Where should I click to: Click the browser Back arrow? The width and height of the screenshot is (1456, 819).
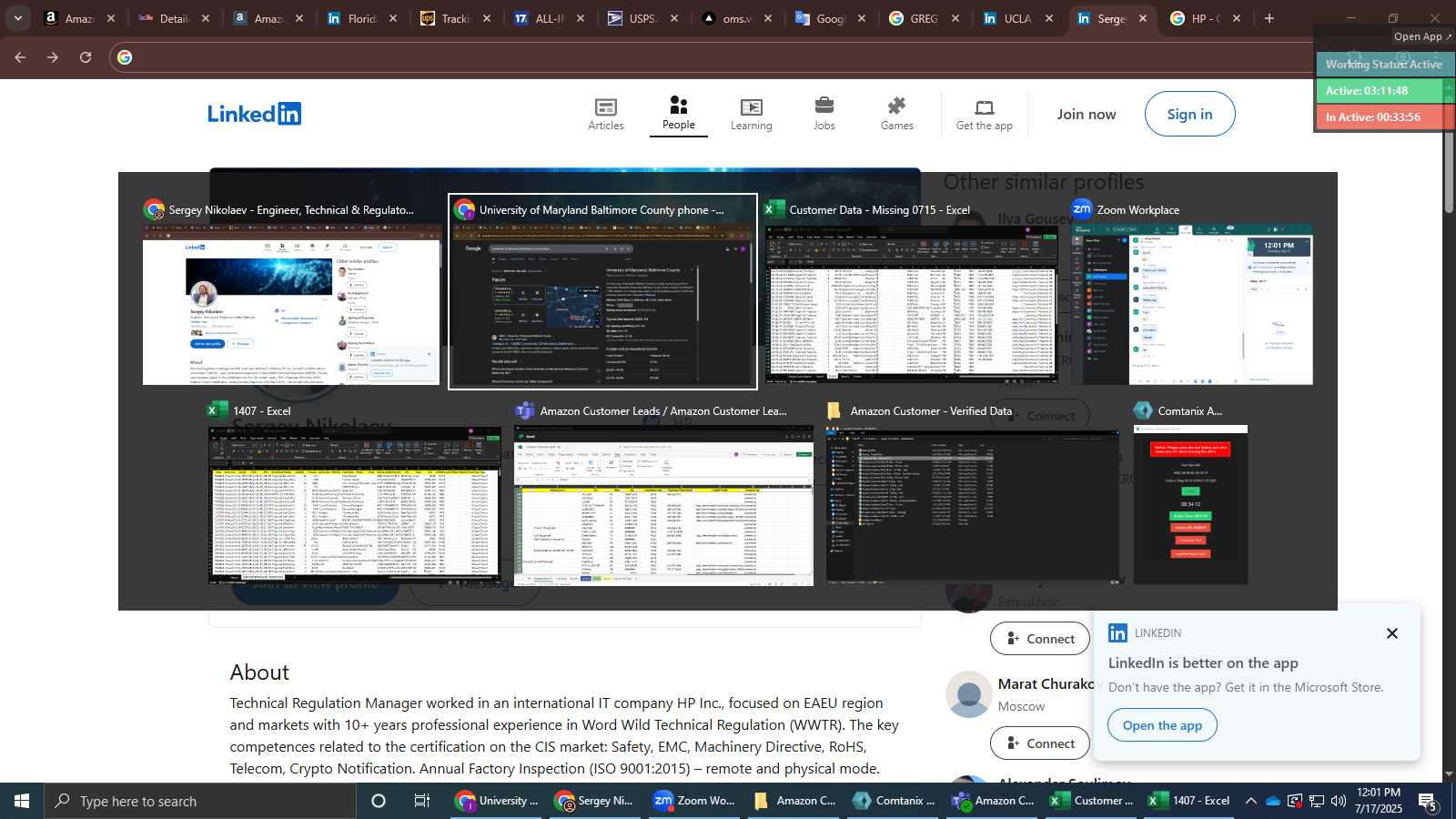click(20, 57)
